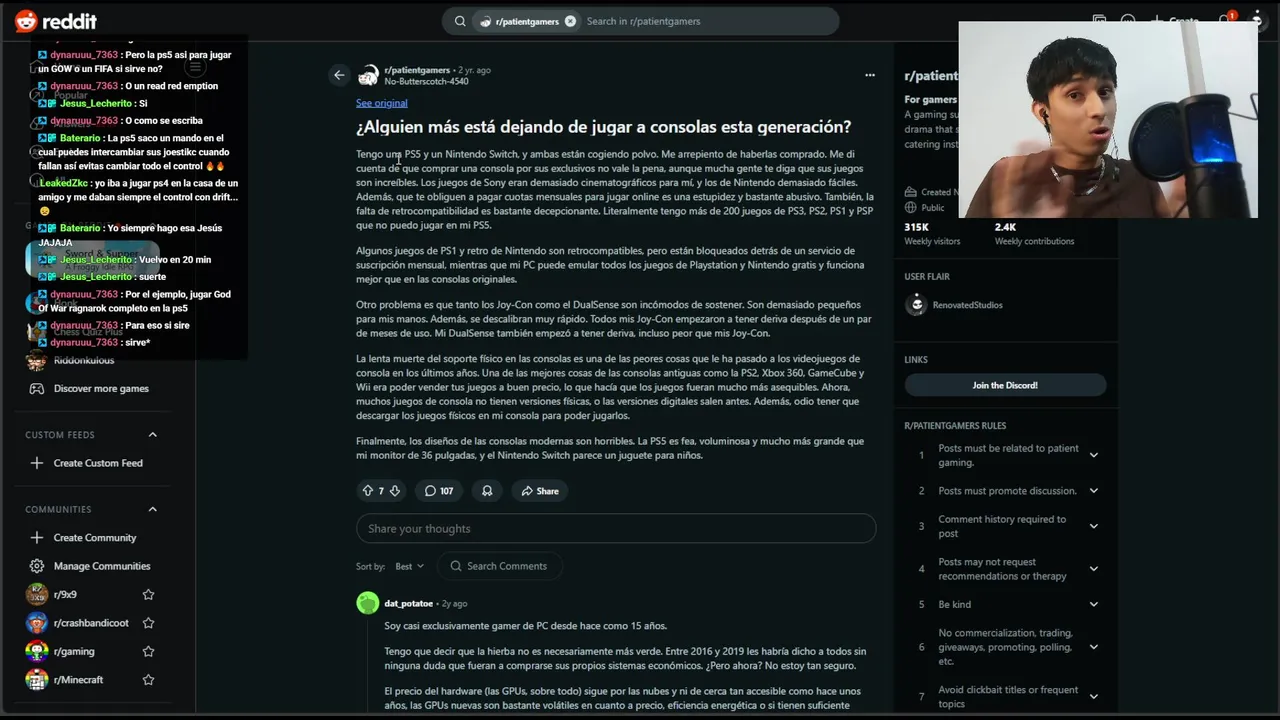Screen dimensions: 1280x720
Task: Click the Search Comments field
Action: coord(499,566)
